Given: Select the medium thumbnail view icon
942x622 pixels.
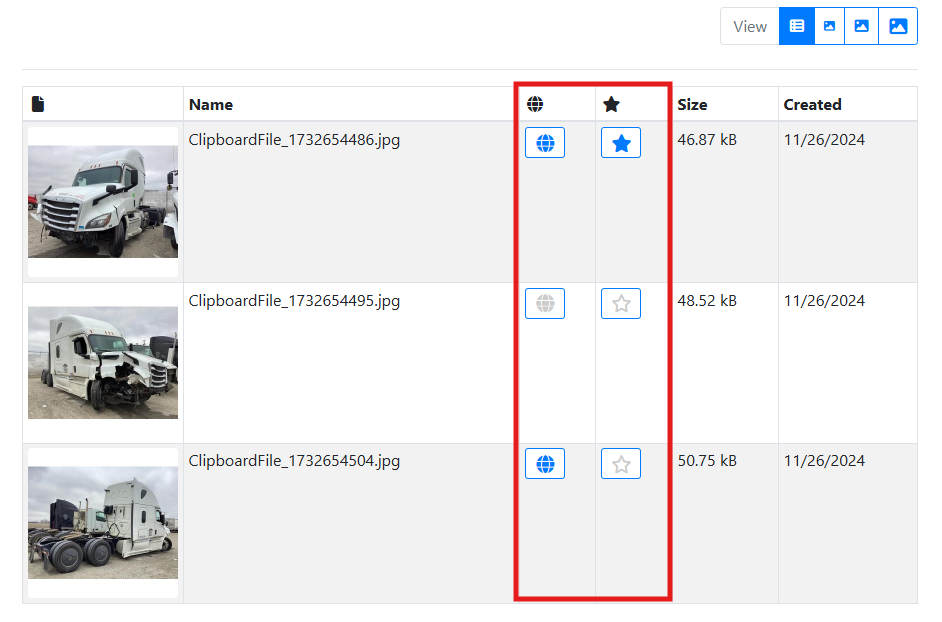Looking at the screenshot, I should (862, 27).
